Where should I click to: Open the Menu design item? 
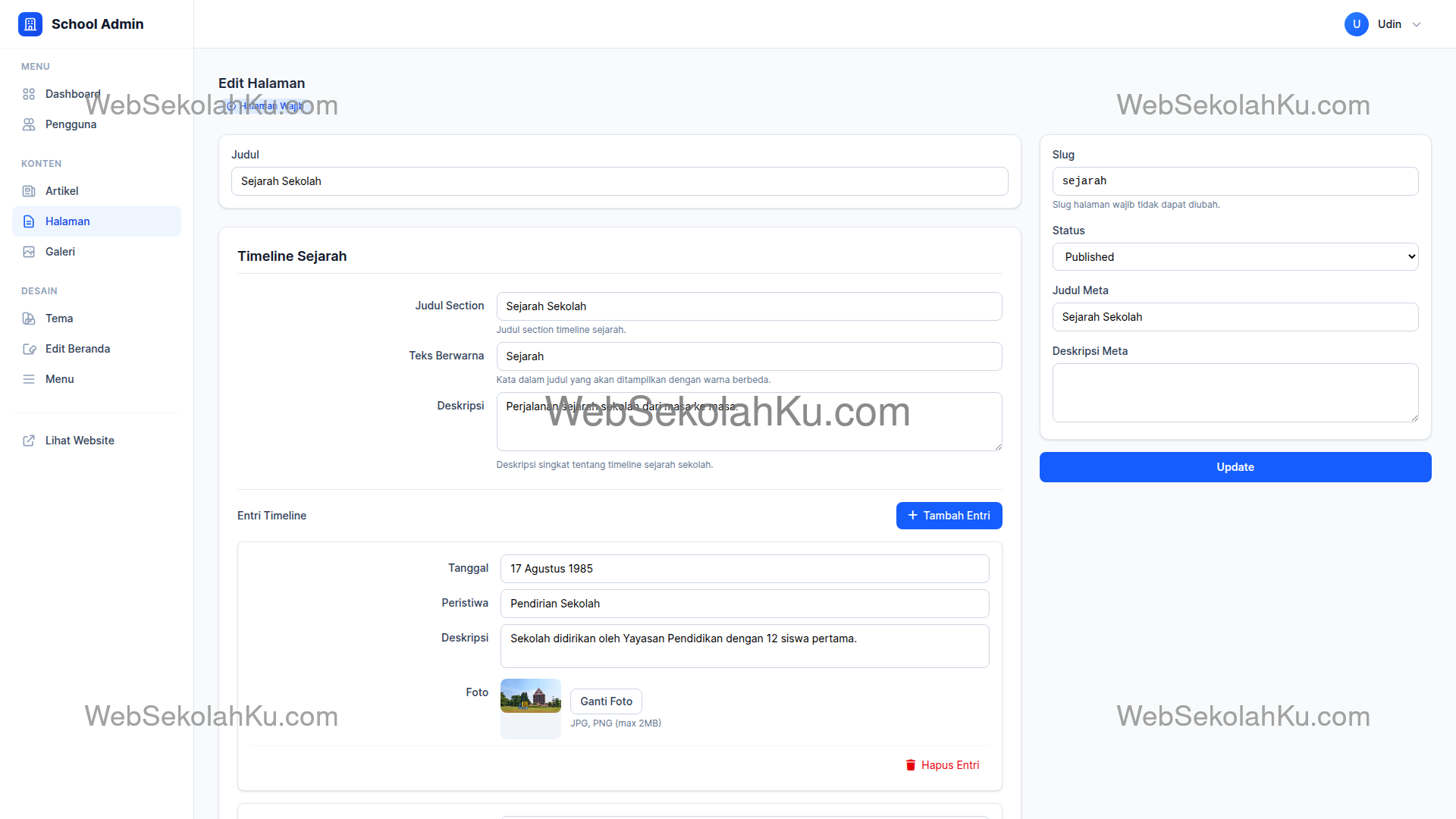point(97,379)
